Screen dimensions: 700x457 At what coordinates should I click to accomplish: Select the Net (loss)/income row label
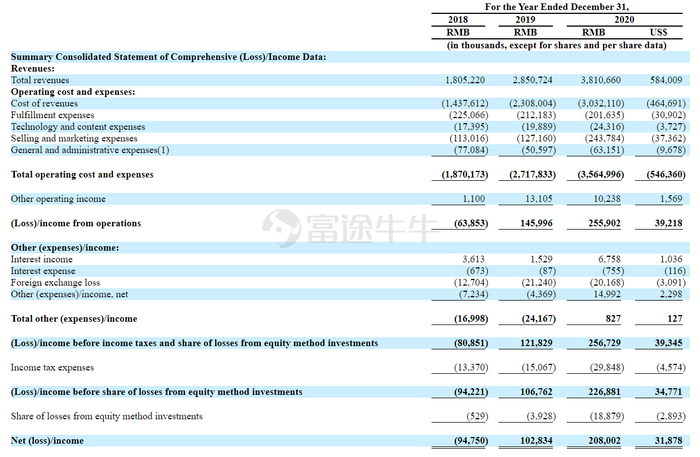click(47, 440)
